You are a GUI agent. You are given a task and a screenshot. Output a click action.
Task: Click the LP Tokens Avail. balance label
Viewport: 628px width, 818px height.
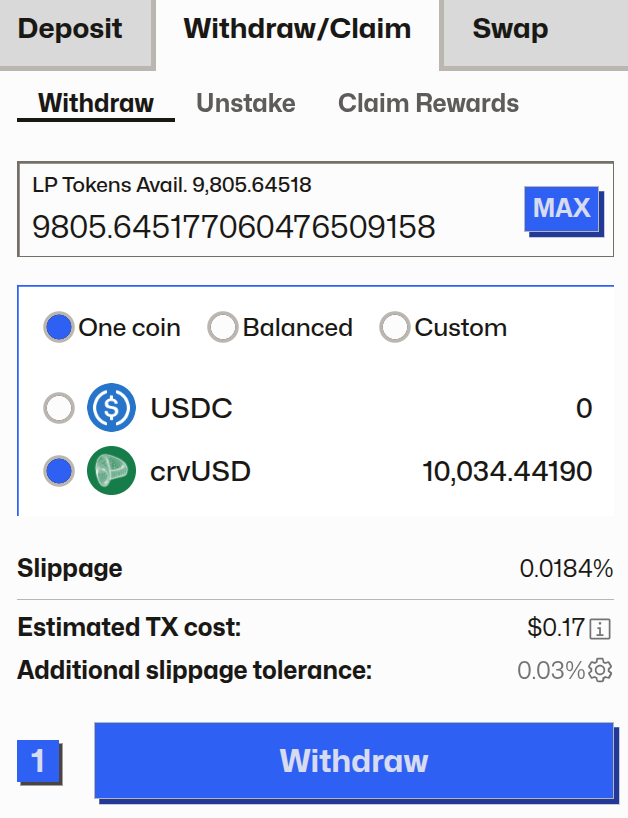point(172,185)
